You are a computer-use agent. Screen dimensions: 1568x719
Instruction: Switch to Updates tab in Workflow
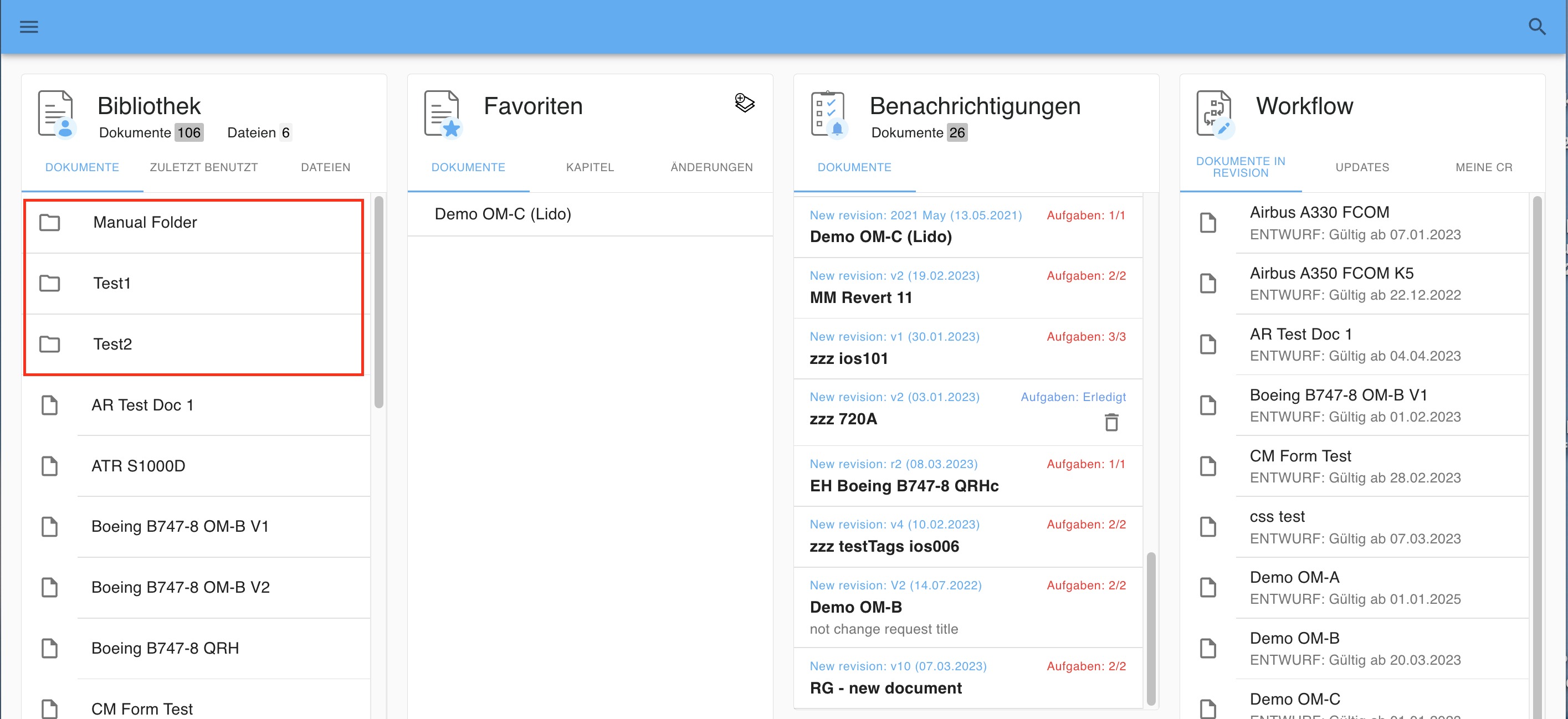coord(1362,167)
